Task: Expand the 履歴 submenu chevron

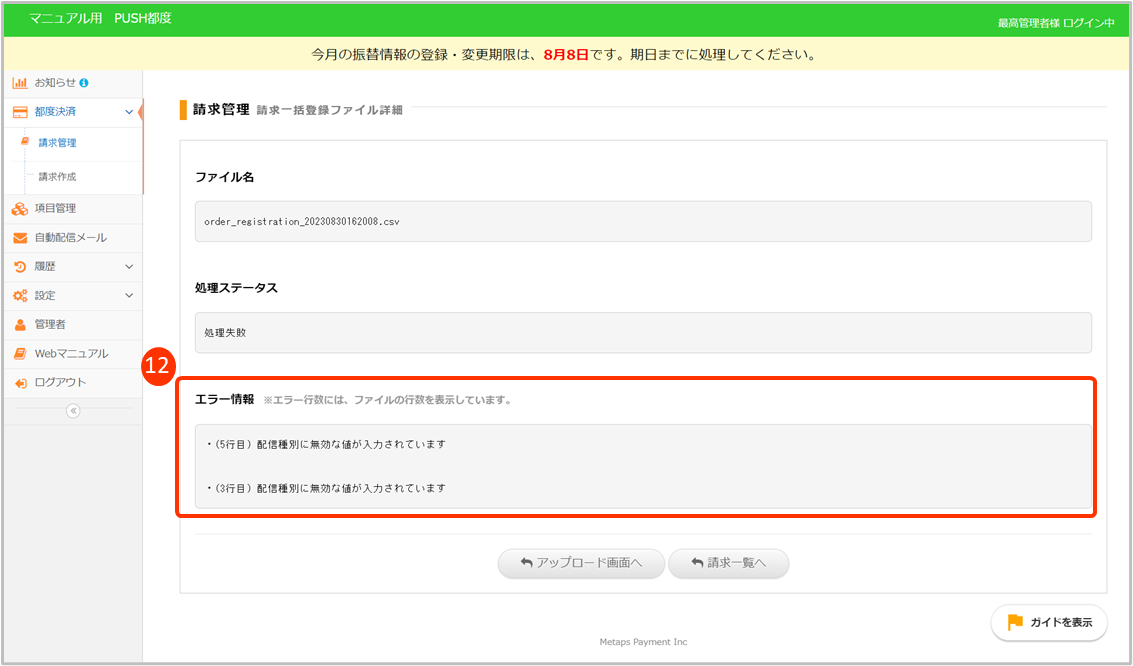Action: (x=129, y=267)
